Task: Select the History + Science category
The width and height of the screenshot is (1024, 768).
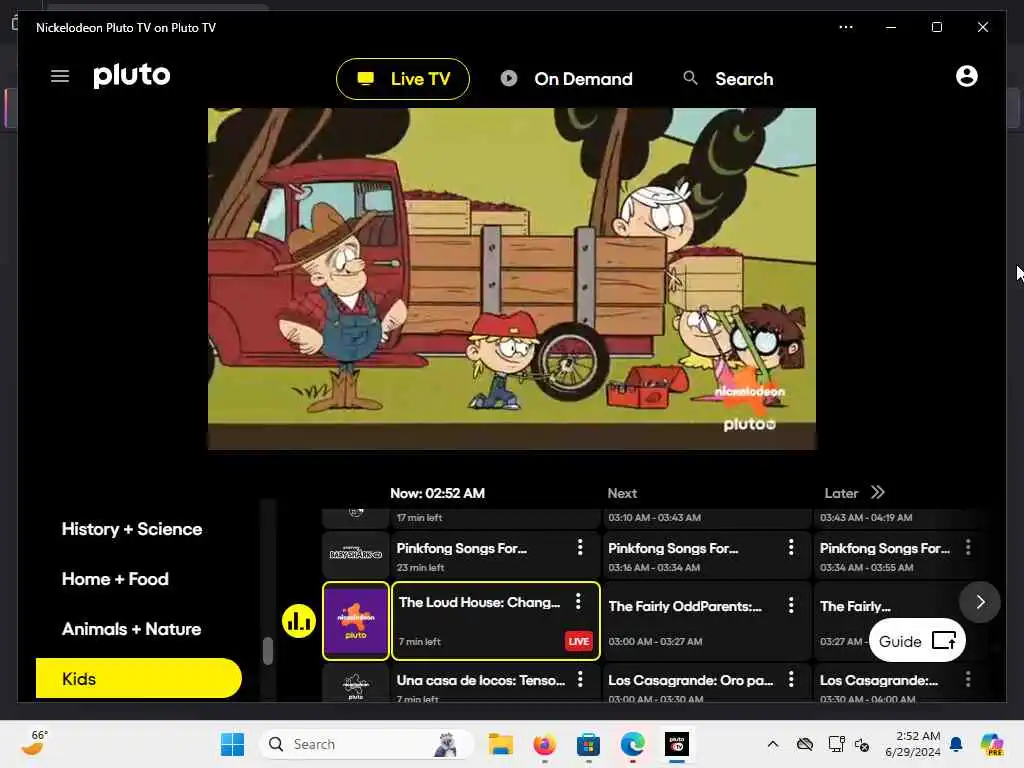Action: point(132,529)
